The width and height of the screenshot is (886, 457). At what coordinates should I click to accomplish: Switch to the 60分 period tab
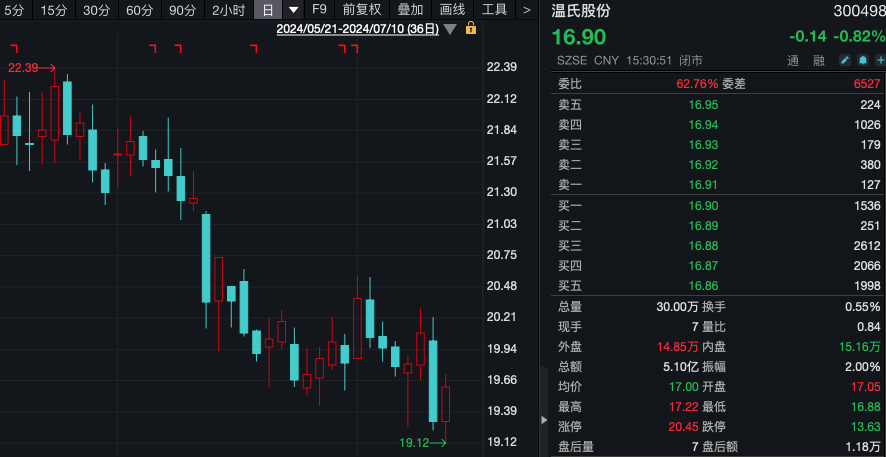140,10
